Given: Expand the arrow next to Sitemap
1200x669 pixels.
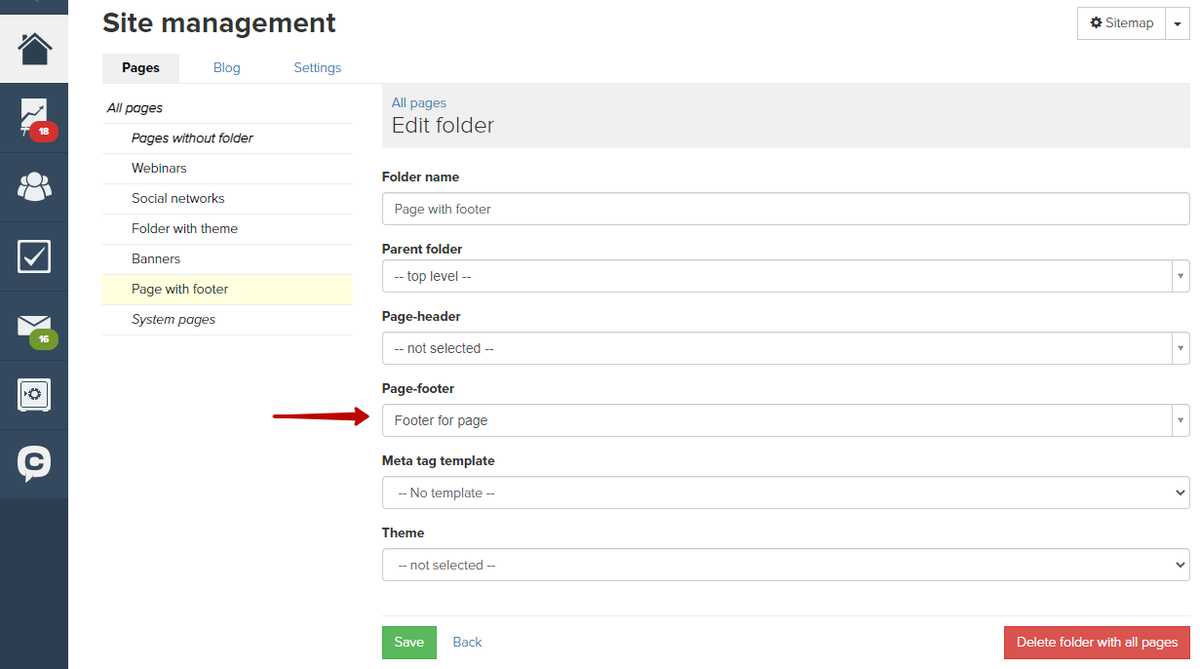Looking at the screenshot, I should (1177, 23).
